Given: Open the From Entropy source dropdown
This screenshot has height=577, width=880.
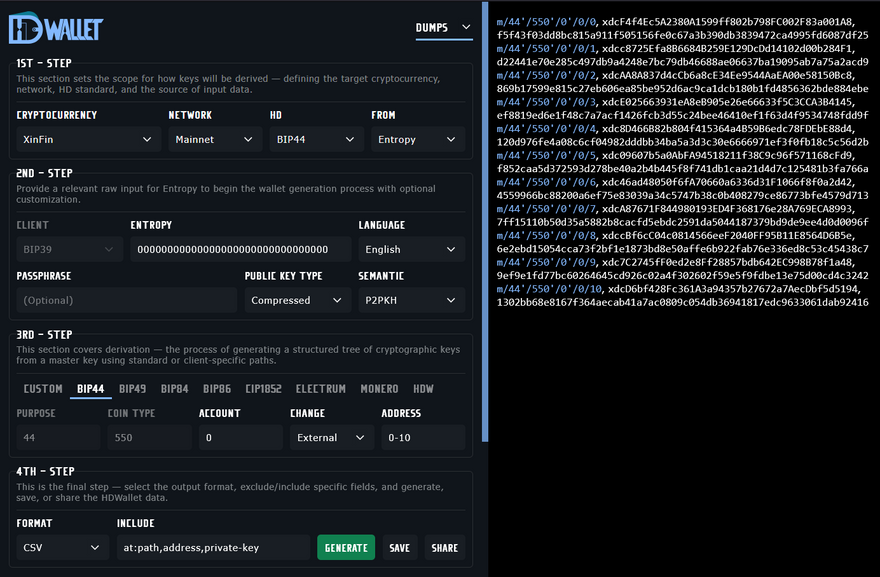Looking at the screenshot, I should [x=416, y=140].
